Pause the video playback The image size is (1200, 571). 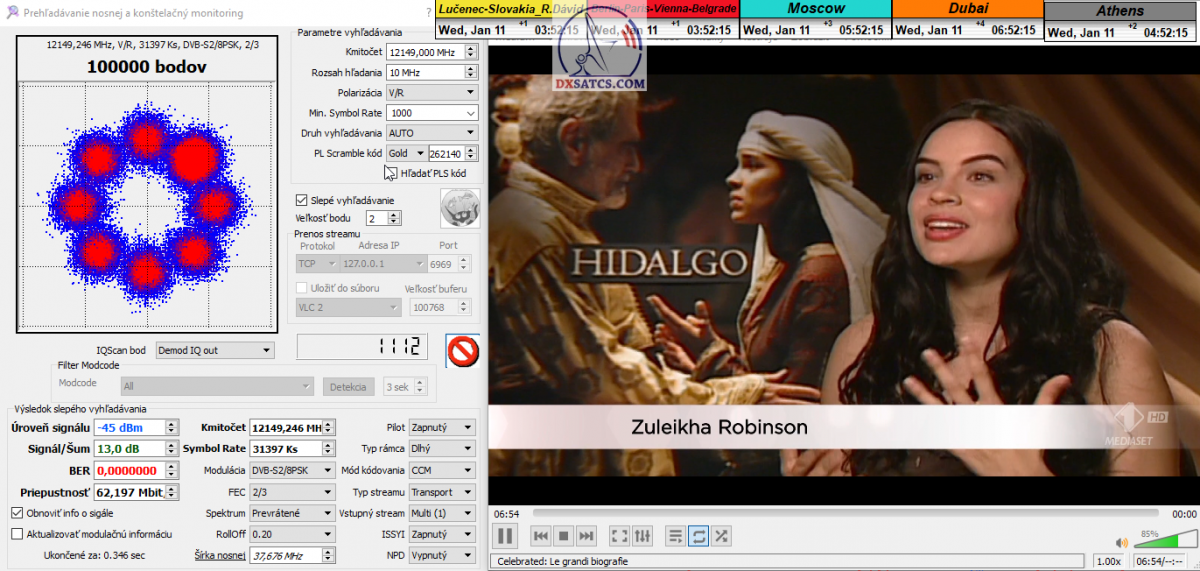(505, 536)
